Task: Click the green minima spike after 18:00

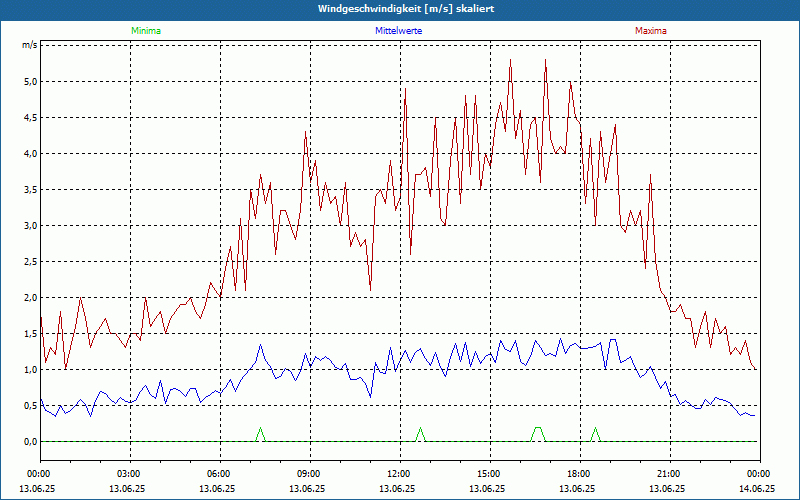Action: (595, 434)
